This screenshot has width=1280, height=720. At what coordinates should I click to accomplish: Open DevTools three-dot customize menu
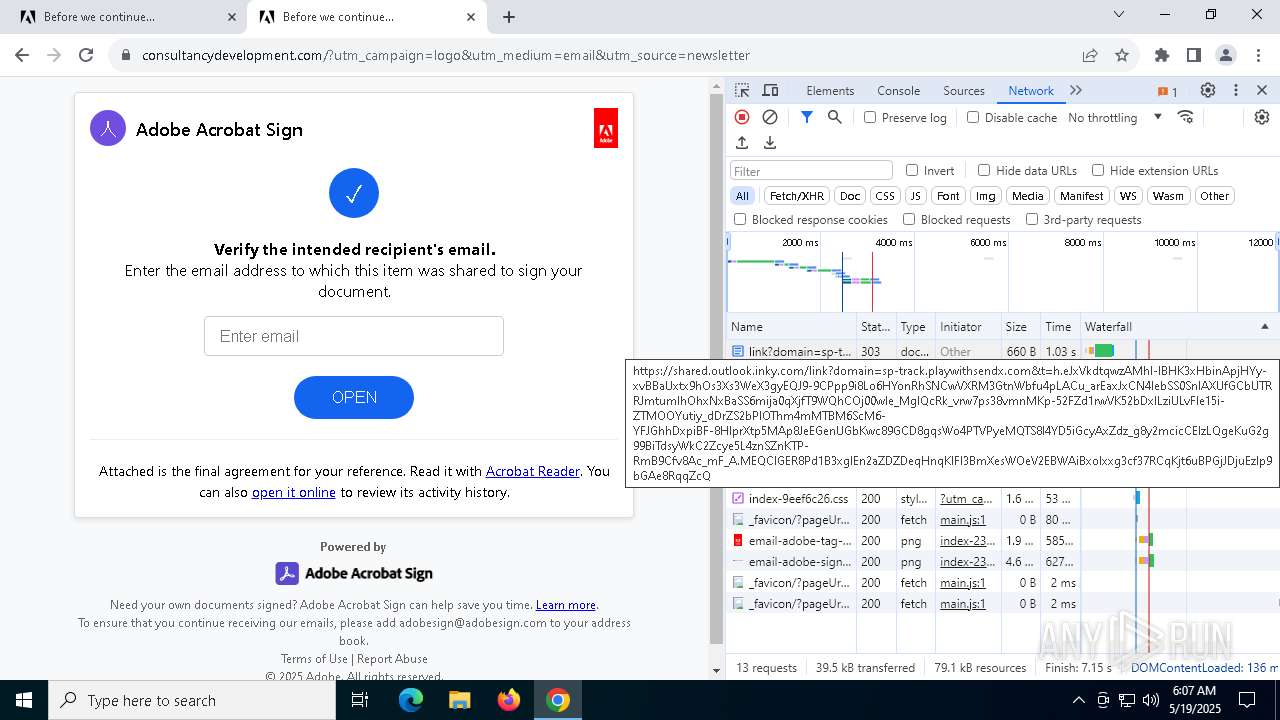tap(1236, 90)
